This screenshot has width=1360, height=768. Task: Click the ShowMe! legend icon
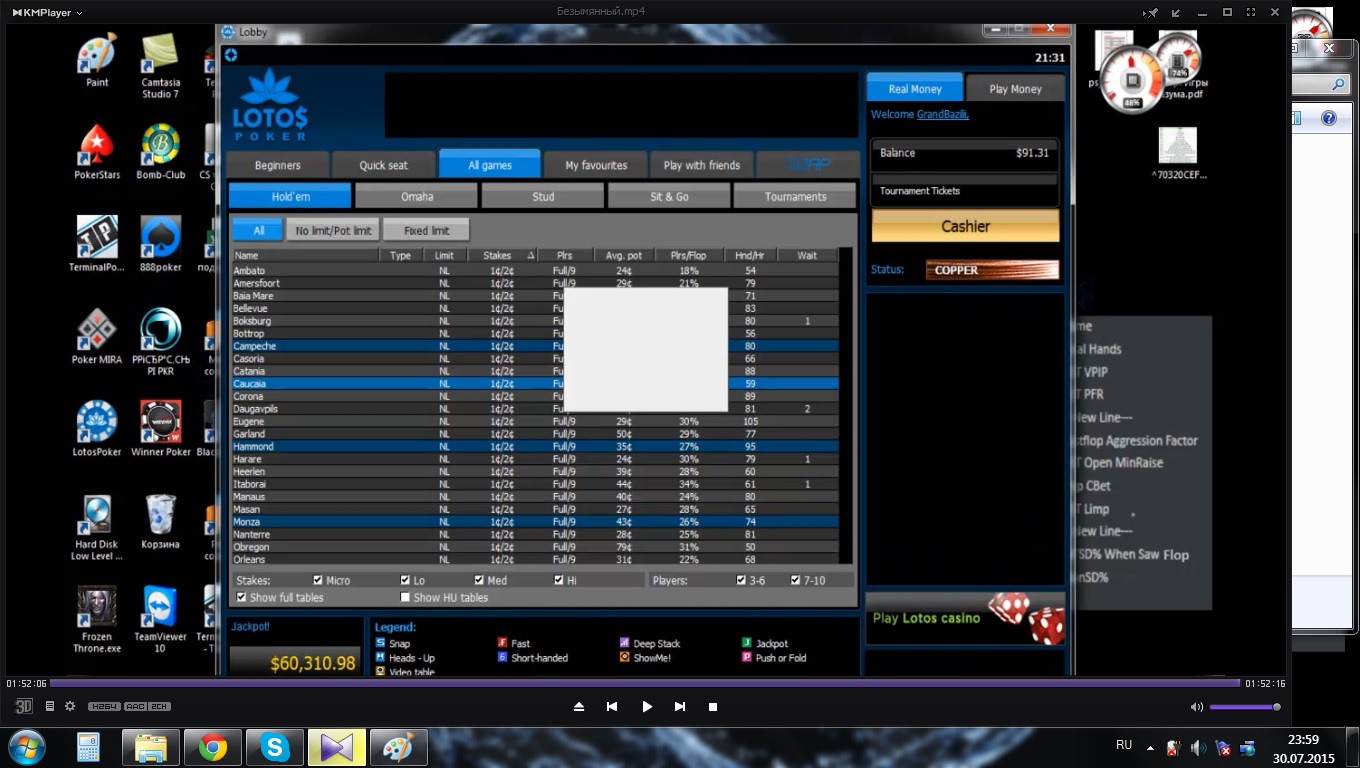tap(624, 657)
